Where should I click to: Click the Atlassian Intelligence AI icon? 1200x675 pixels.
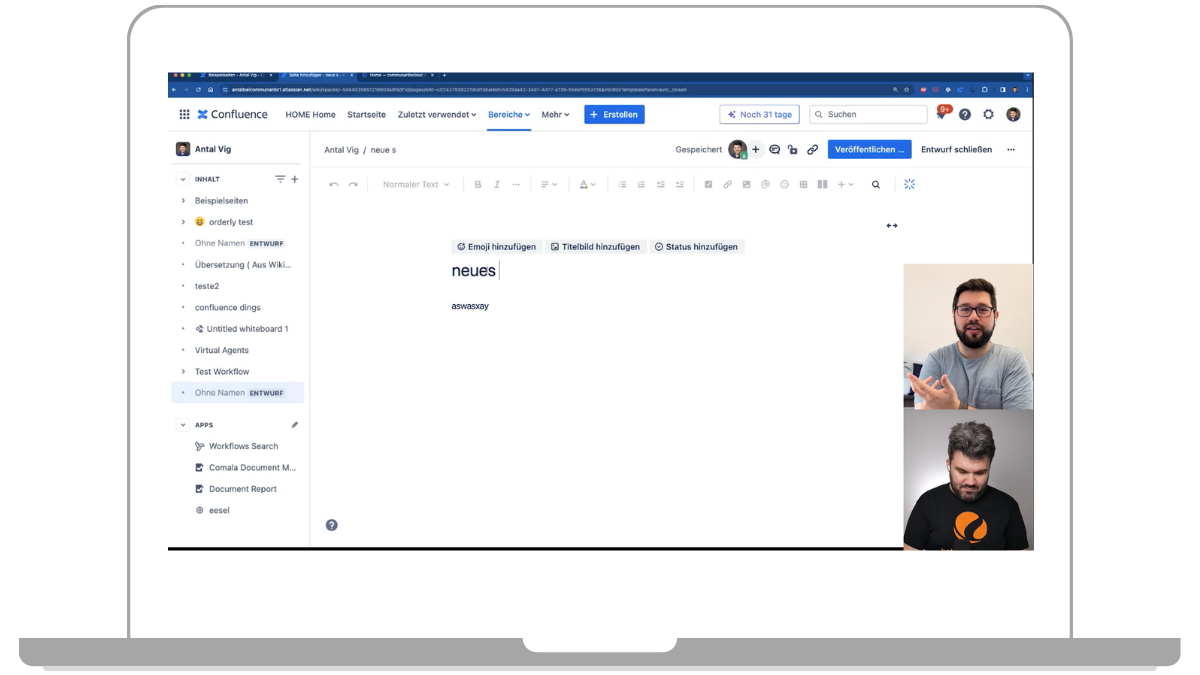coord(909,184)
